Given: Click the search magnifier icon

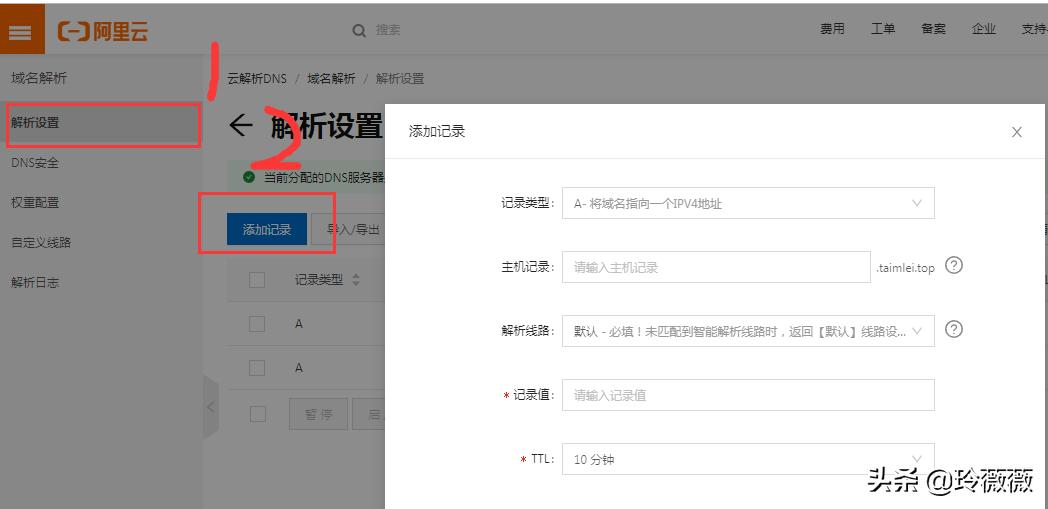Looking at the screenshot, I should pyautogui.click(x=360, y=31).
